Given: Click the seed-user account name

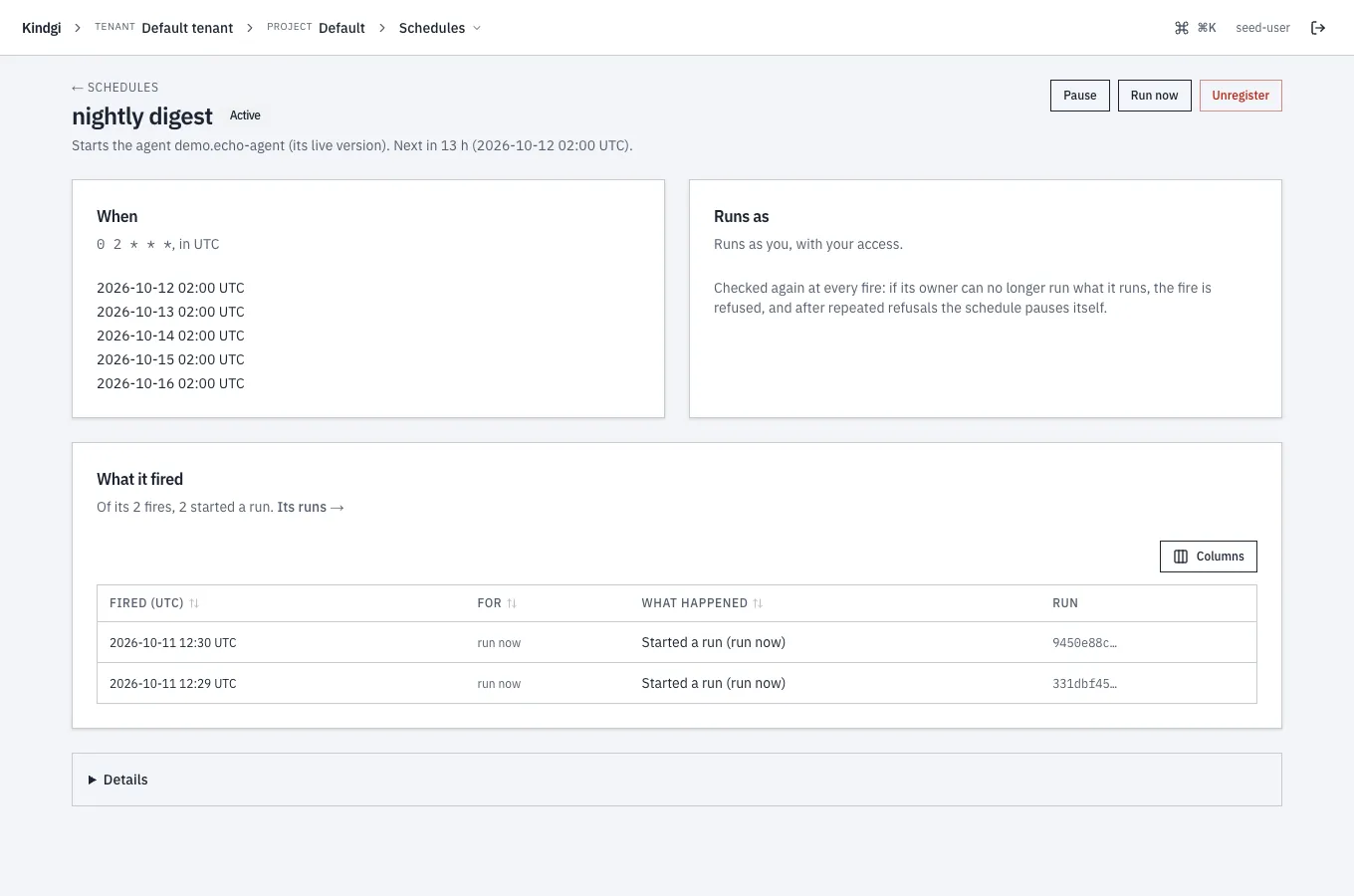Looking at the screenshot, I should (1262, 28).
